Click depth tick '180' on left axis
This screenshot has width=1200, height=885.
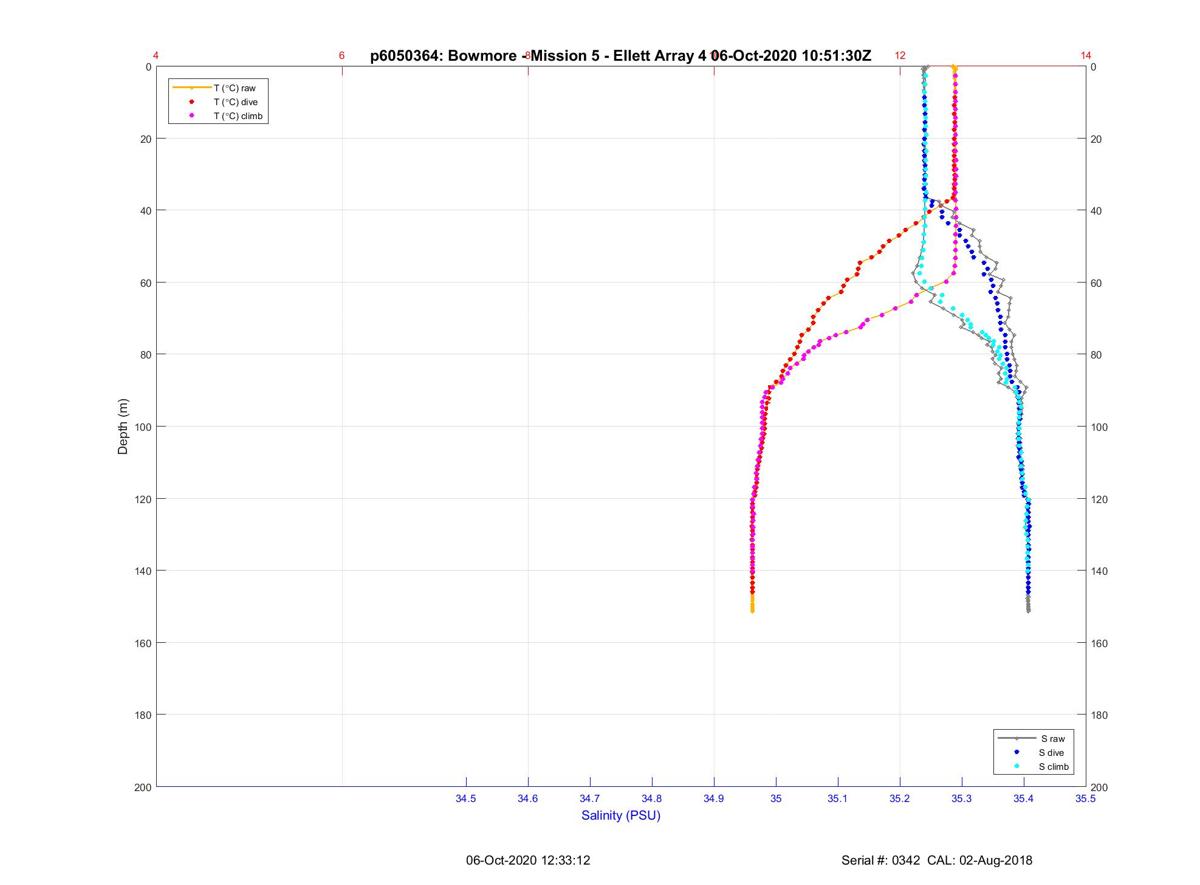point(142,715)
